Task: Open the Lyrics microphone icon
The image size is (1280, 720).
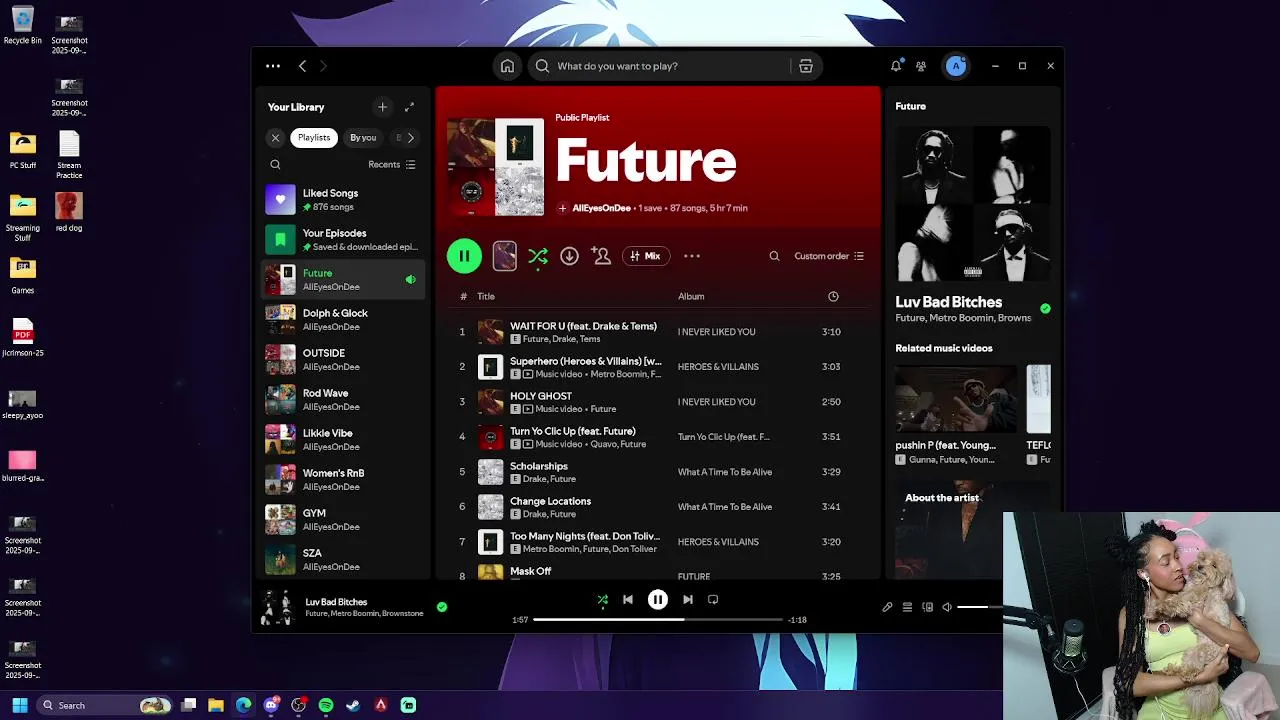Action: coord(887,607)
